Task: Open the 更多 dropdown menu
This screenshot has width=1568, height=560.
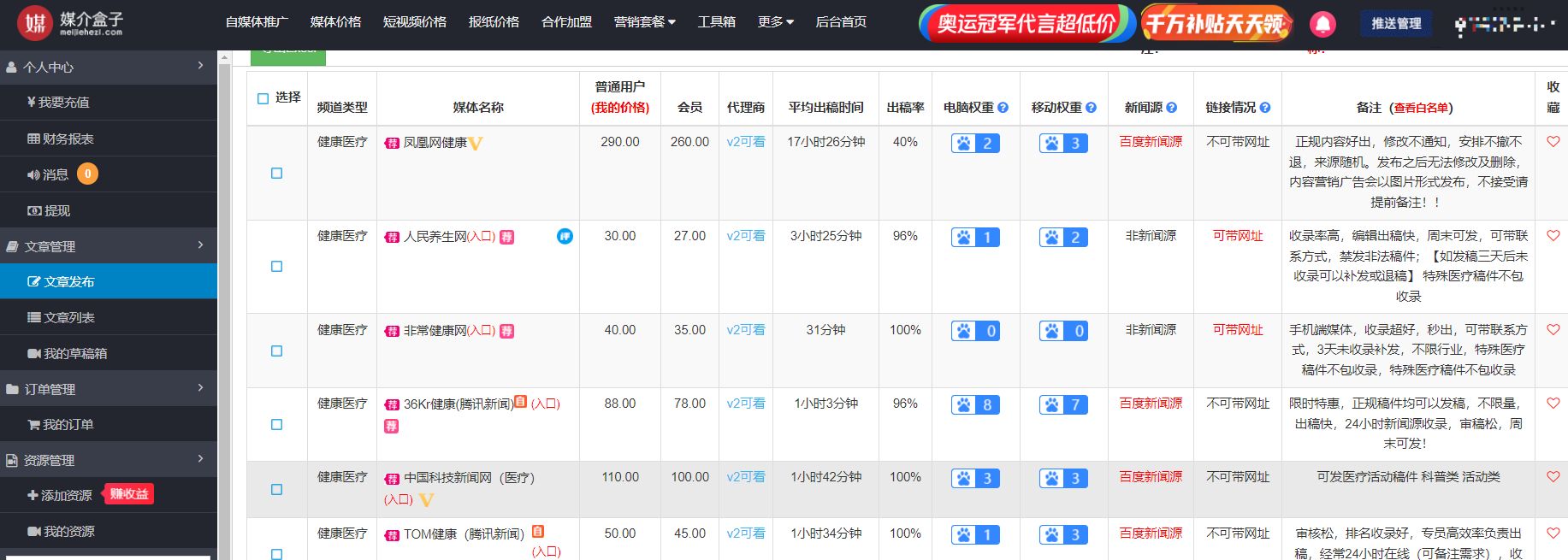Action: [776, 21]
